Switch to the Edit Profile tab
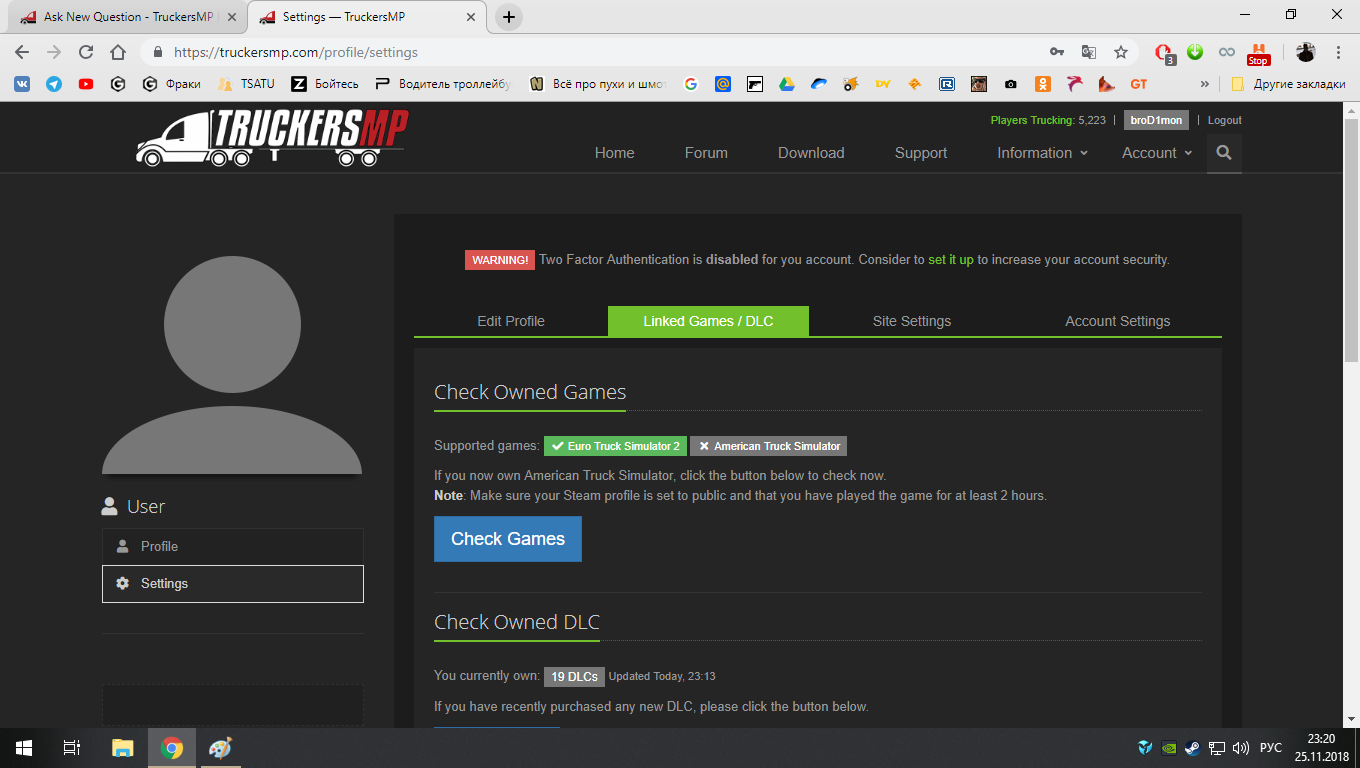1360x768 pixels. pos(511,321)
